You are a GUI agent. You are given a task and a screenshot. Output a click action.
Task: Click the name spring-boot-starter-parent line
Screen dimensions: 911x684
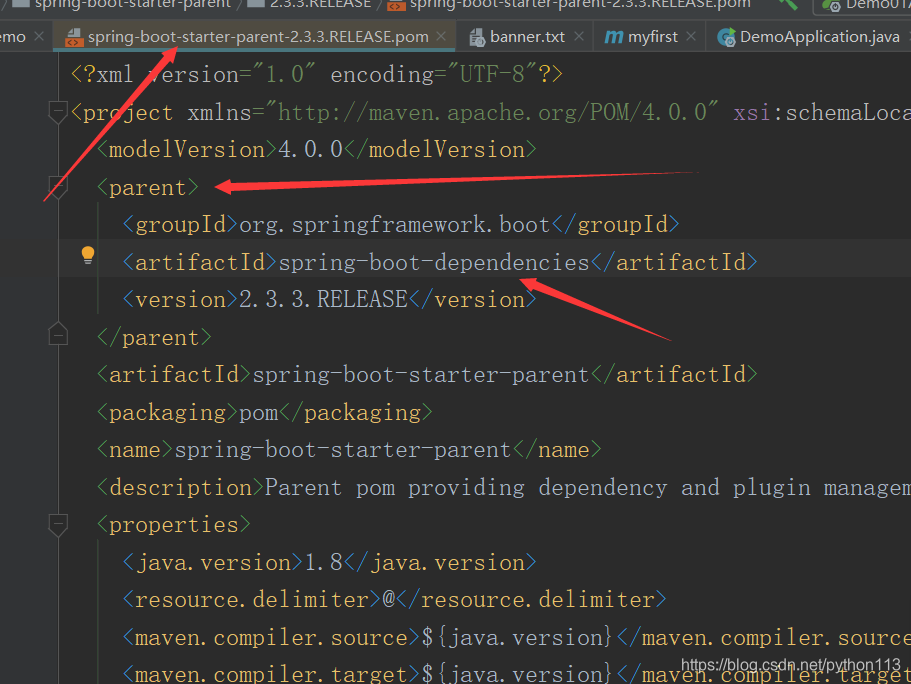point(349,450)
